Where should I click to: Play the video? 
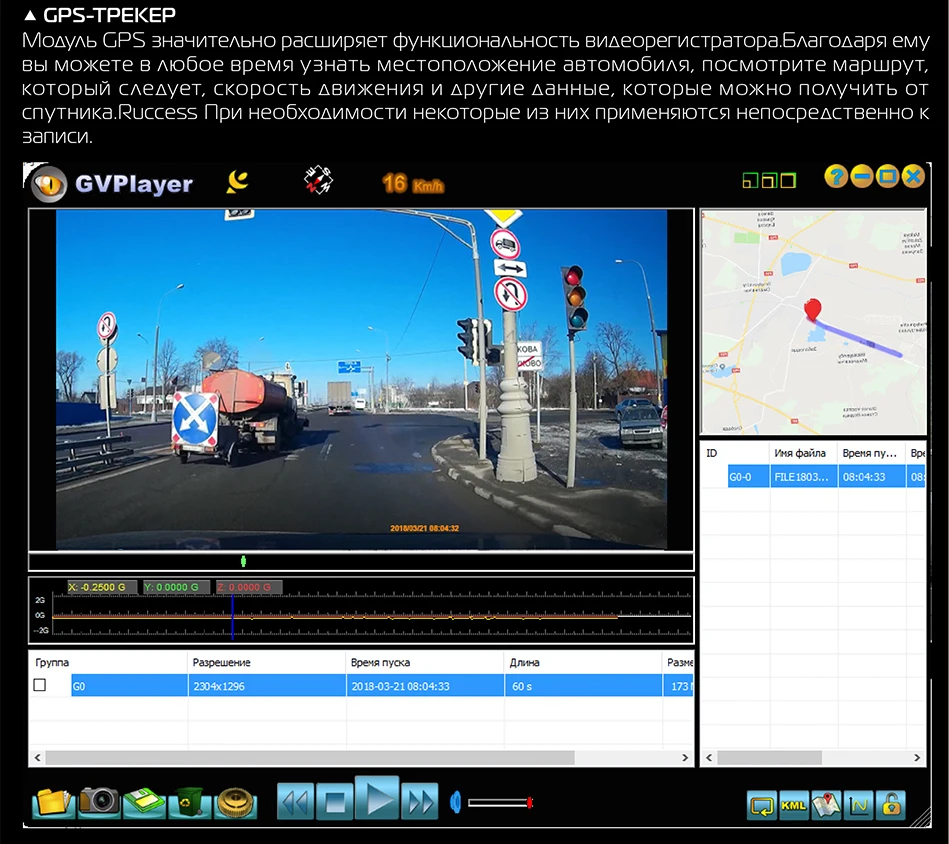coord(376,798)
